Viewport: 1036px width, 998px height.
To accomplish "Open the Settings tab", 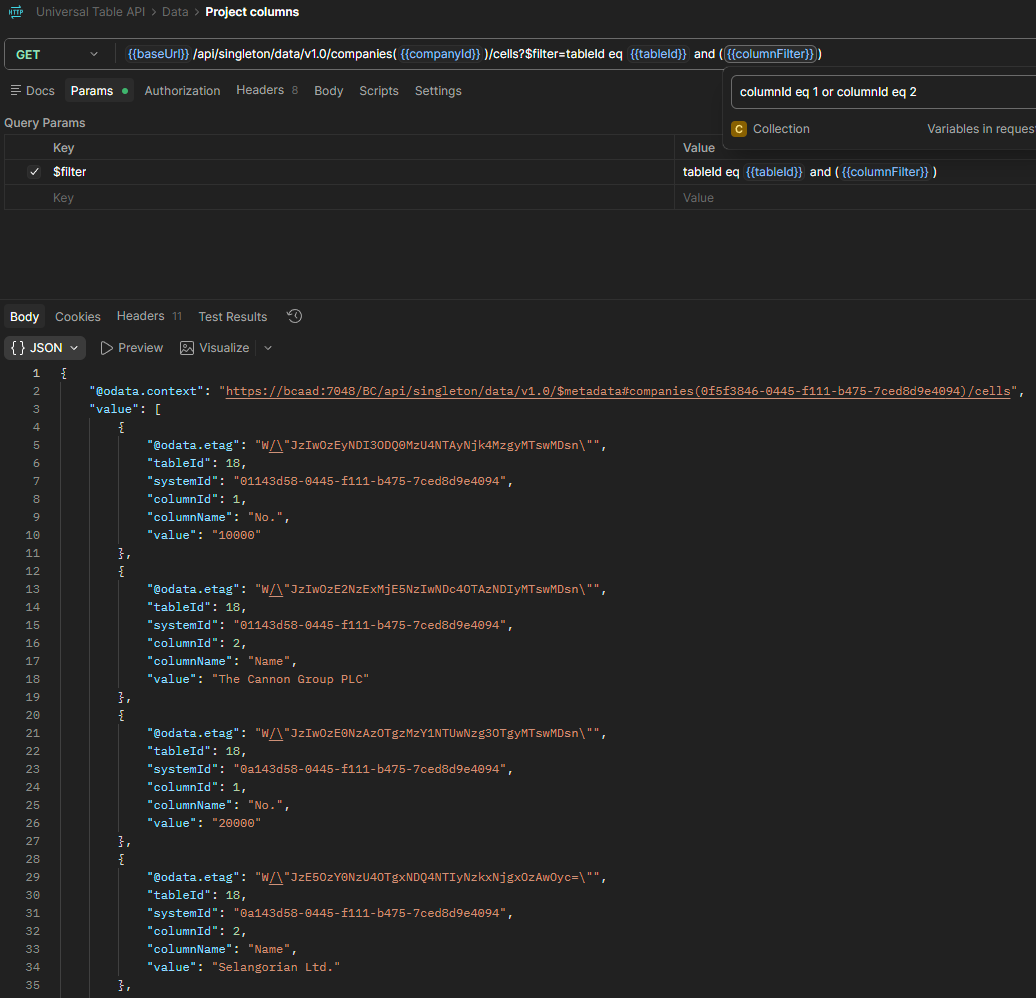I will coord(438,91).
